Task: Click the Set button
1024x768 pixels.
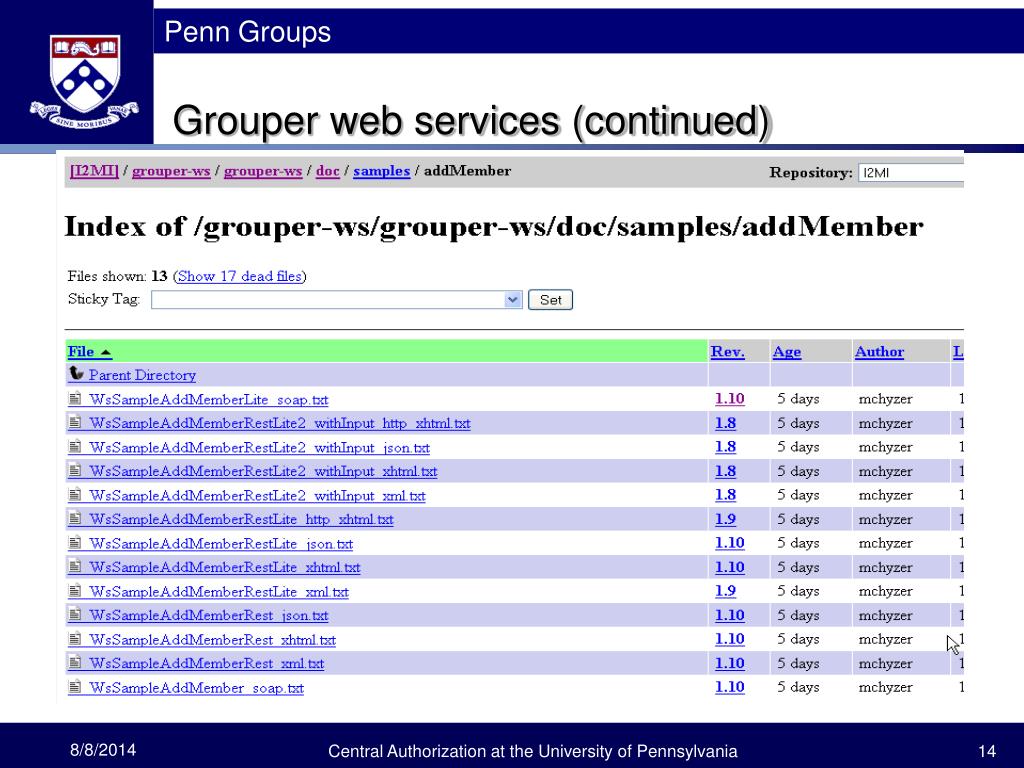Action: pyautogui.click(x=550, y=300)
